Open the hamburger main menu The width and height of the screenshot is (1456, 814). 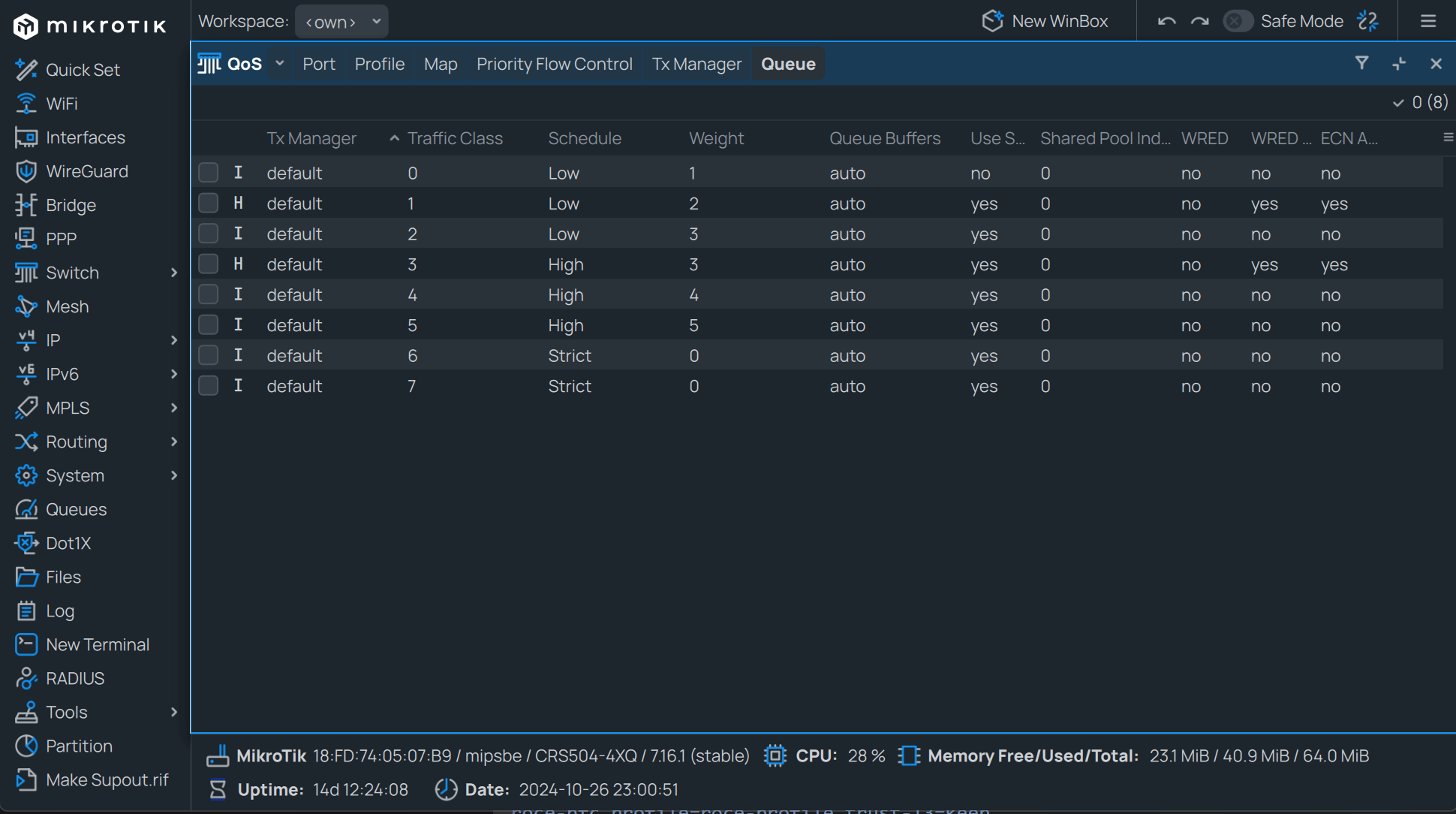tap(1428, 21)
